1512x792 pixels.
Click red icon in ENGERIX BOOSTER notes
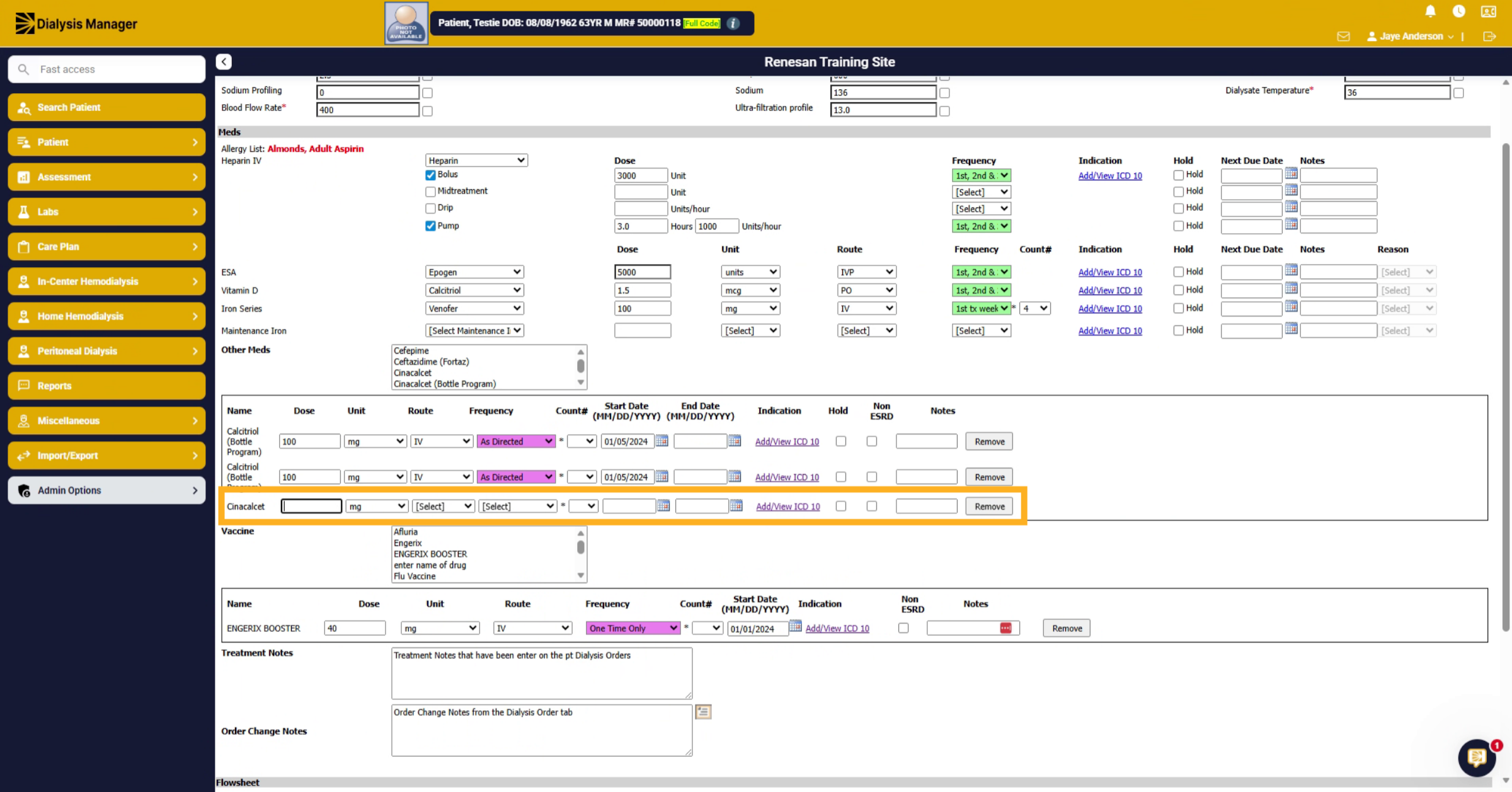(x=1005, y=628)
